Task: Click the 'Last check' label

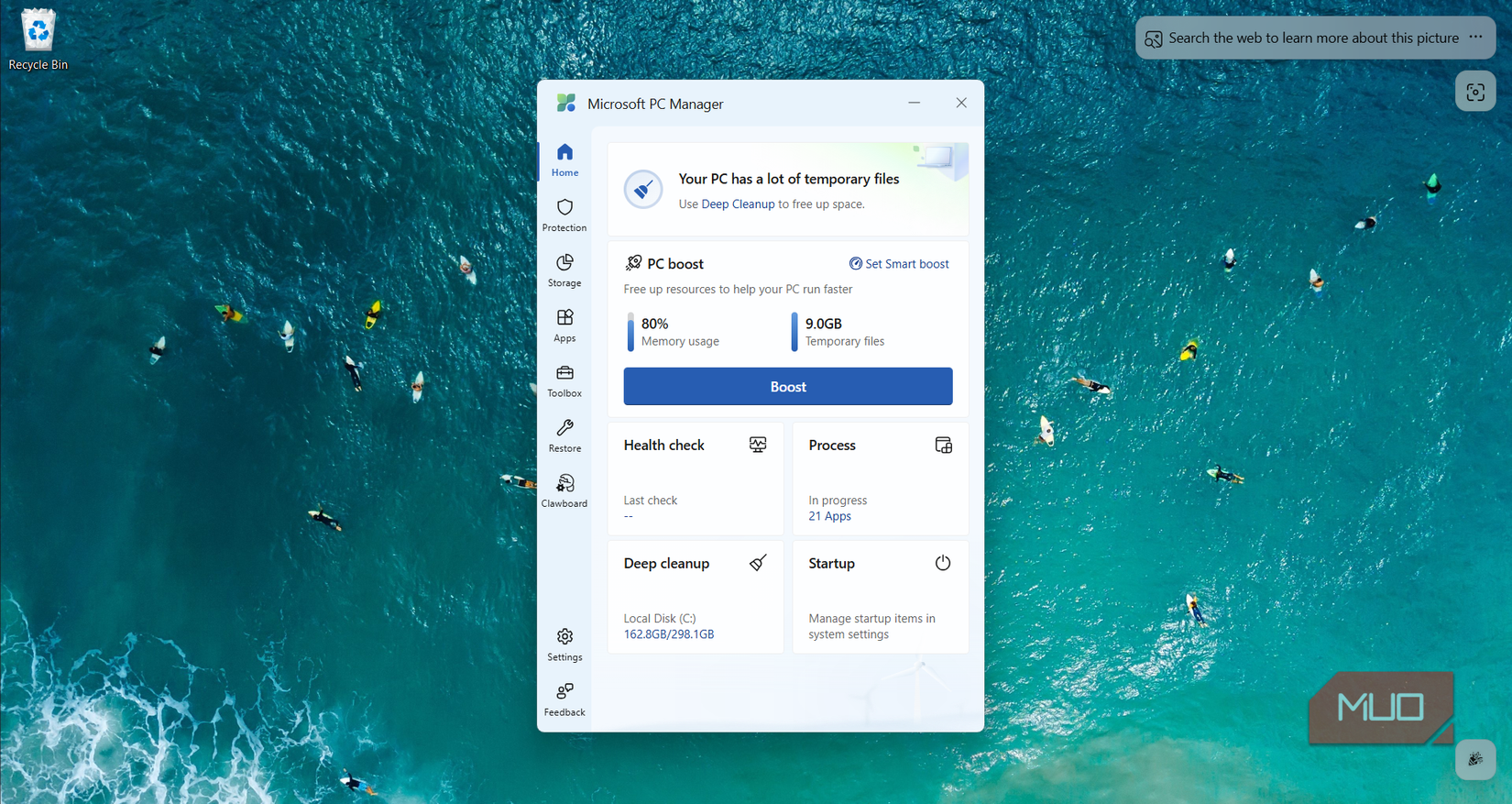Action: (650, 501)
